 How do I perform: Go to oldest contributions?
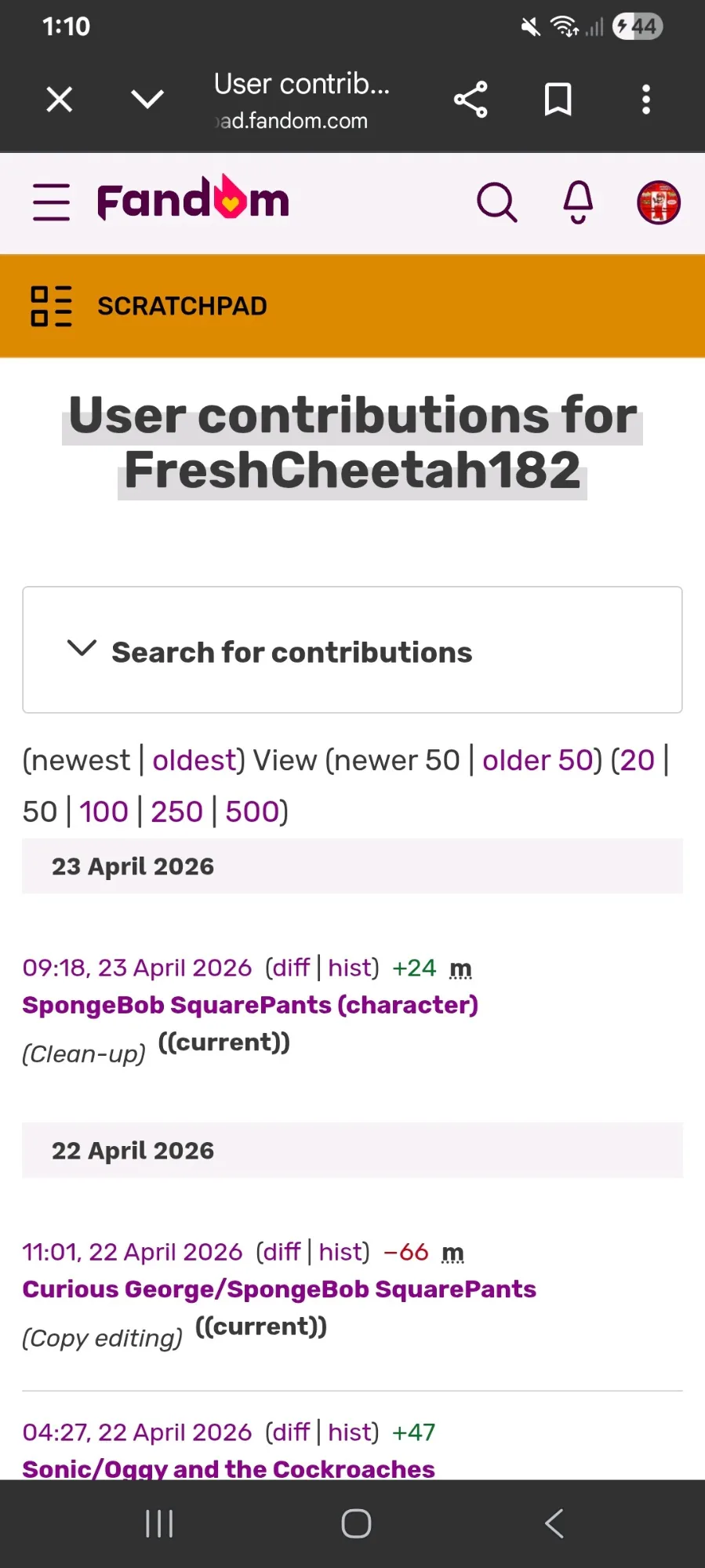pyautogui.click(x=194, y=760)
